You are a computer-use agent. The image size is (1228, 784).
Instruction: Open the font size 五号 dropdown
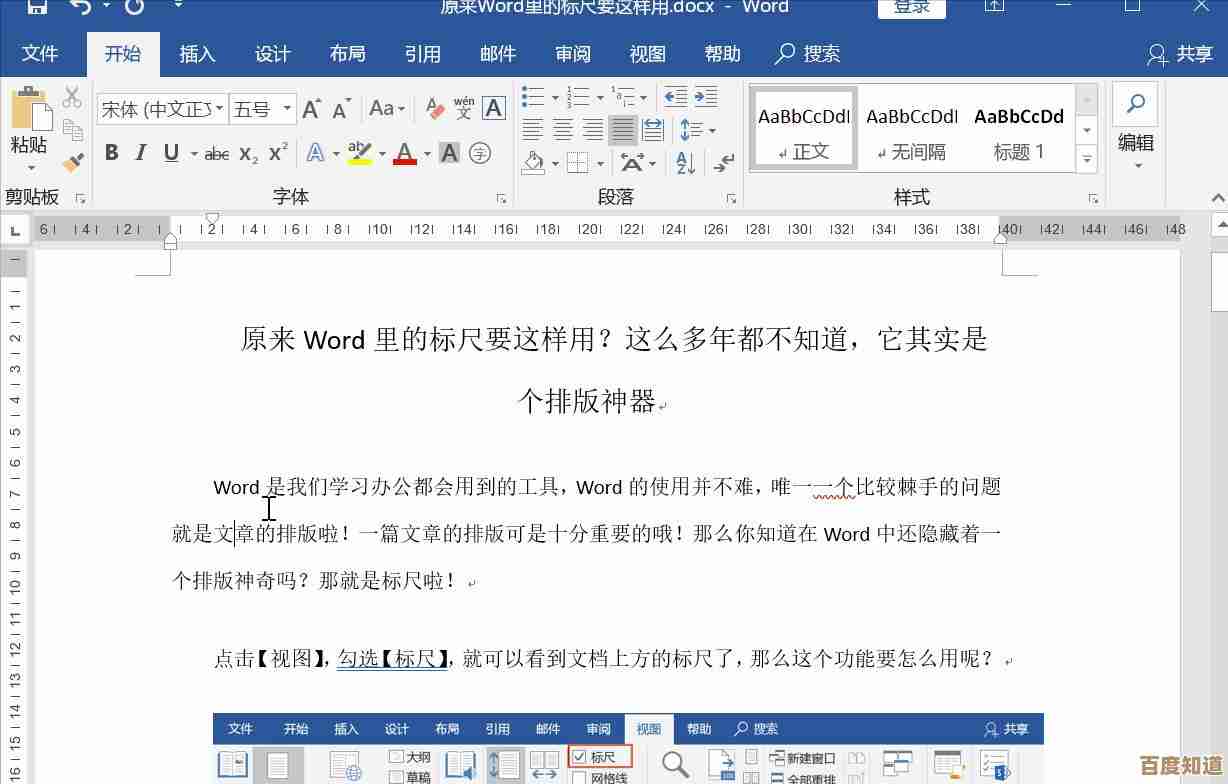pos(287,109)
